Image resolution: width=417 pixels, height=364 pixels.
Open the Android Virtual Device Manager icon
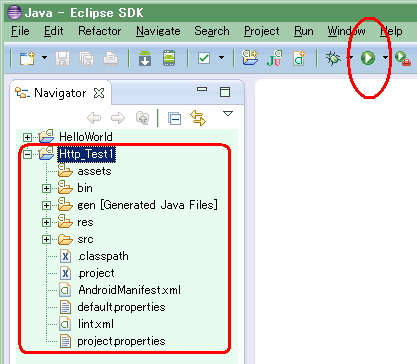tap(169, 58)
